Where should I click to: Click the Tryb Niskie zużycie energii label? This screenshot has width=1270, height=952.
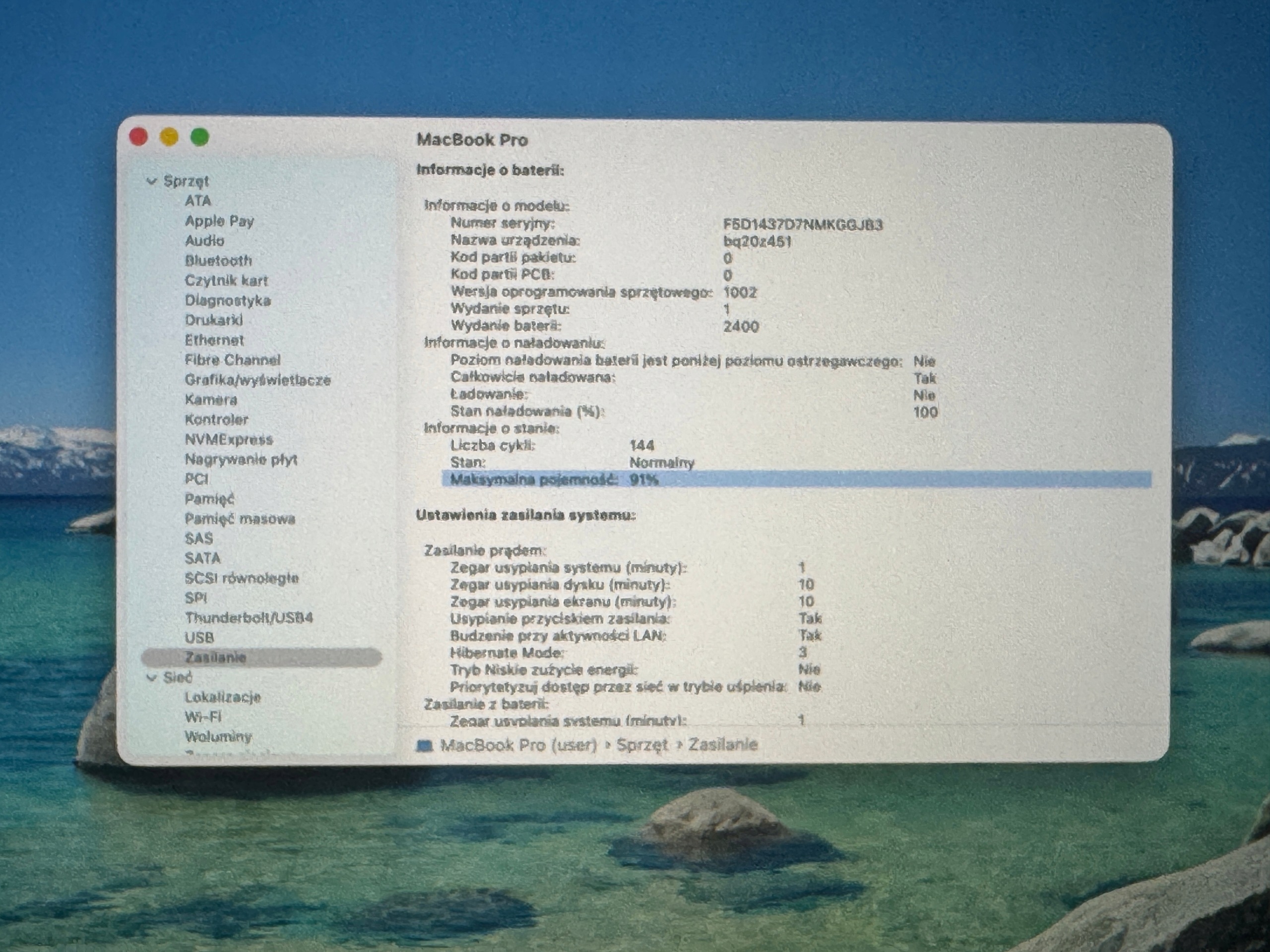(544, 670)
